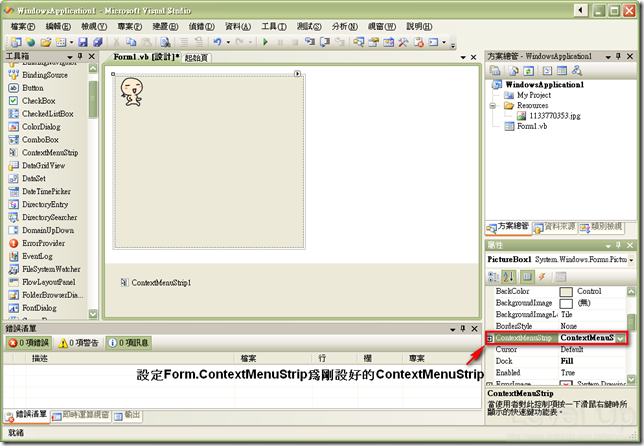
Task: Click the Save icon in the toolbar
Action: tap(83, 42)
